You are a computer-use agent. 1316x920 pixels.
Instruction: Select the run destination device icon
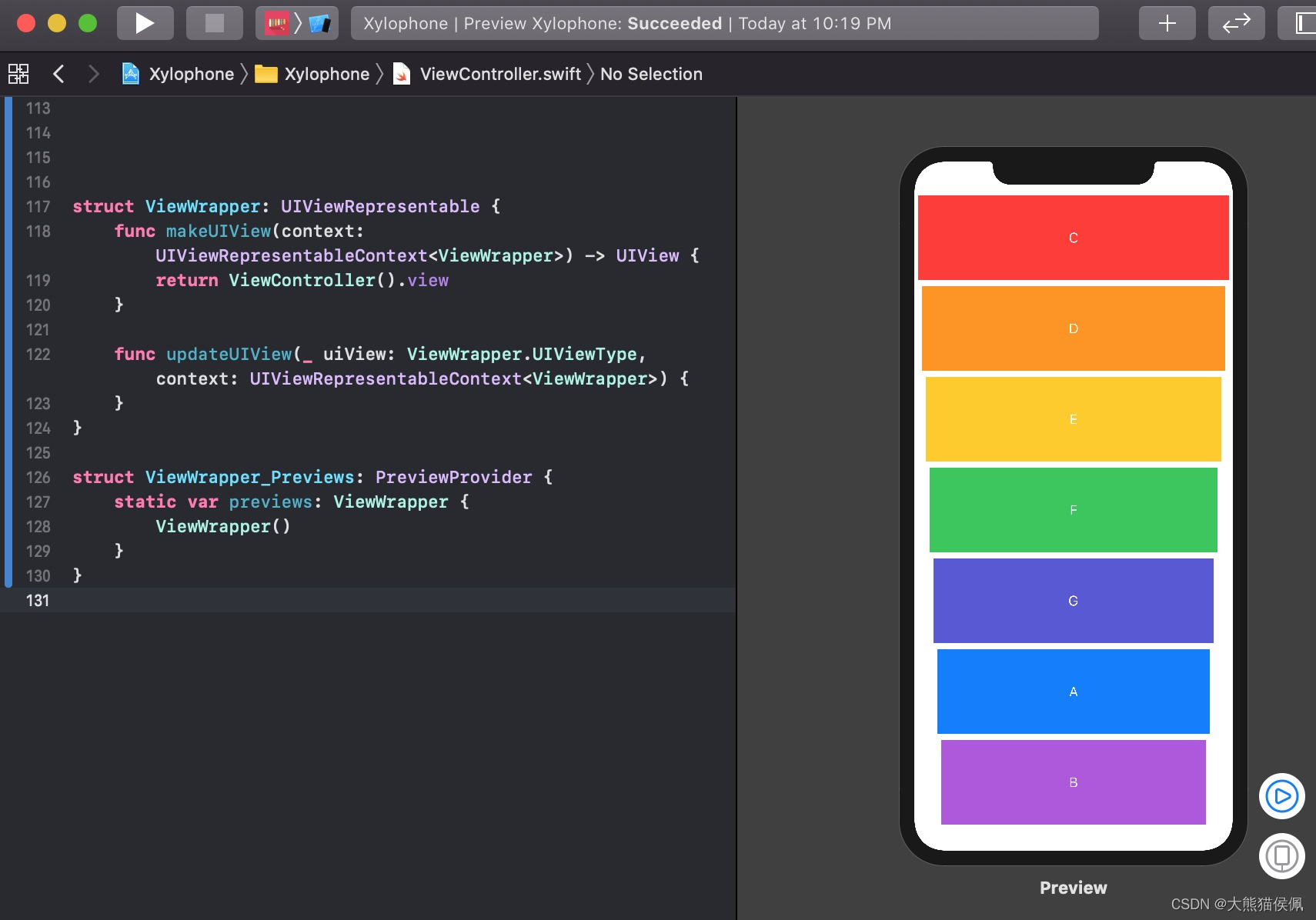coord(319,24)
